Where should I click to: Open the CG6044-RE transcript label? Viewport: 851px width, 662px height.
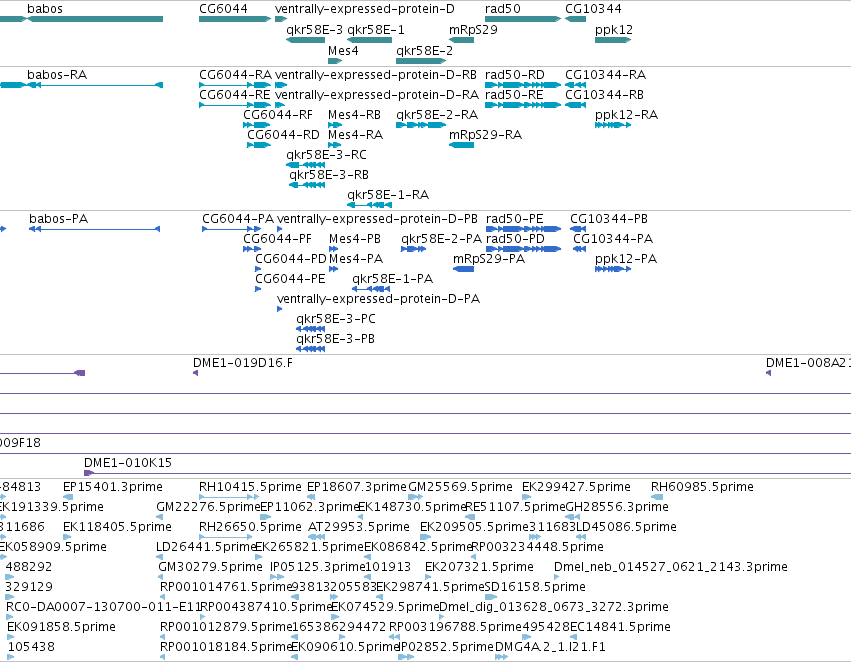tap(234, 95)
